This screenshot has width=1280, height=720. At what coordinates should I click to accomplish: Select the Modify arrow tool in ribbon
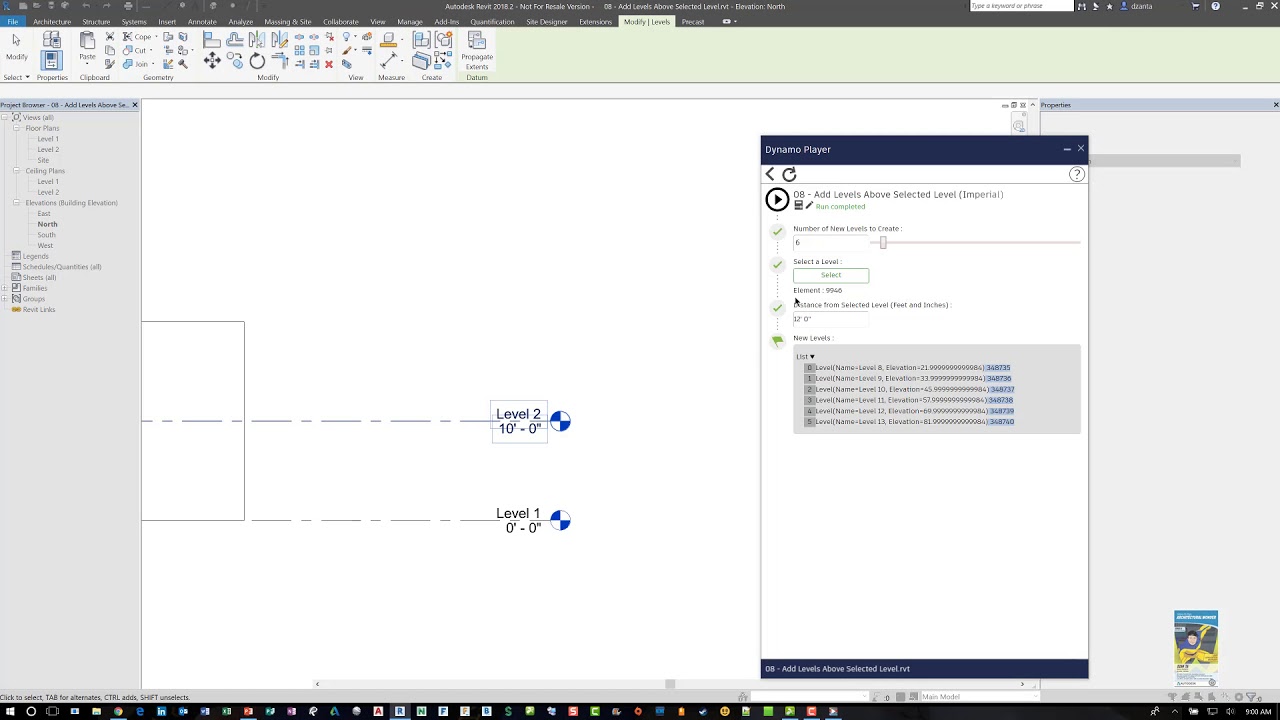coord(16,42)
